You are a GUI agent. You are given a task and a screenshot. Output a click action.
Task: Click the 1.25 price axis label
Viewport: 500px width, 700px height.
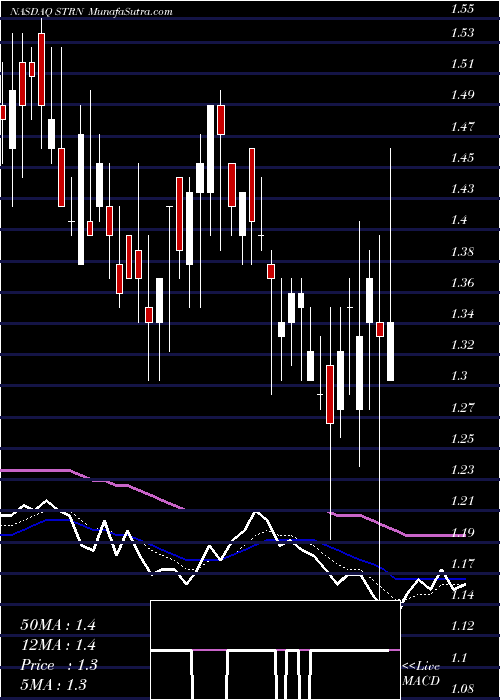coord(462,438)
